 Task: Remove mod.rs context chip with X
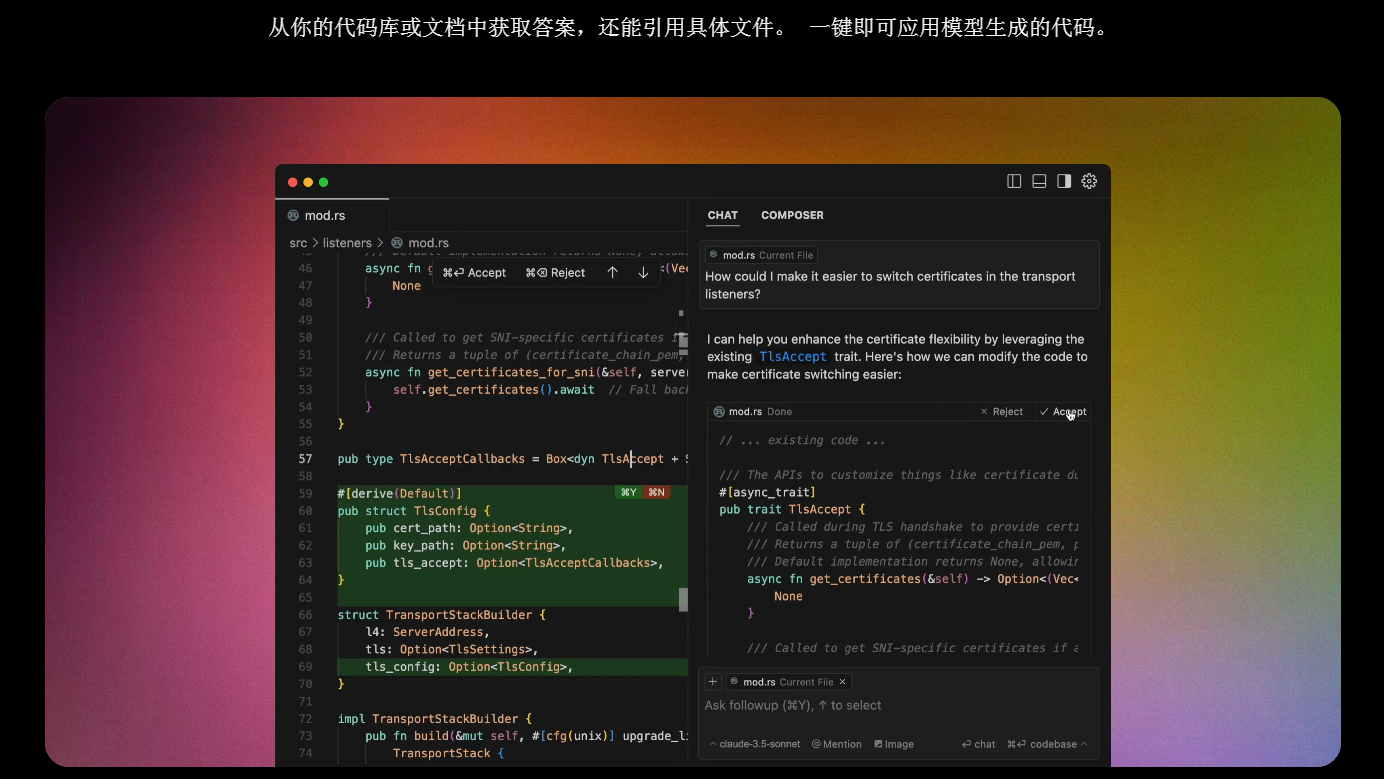pyautogui.click(x=842, y=682)
